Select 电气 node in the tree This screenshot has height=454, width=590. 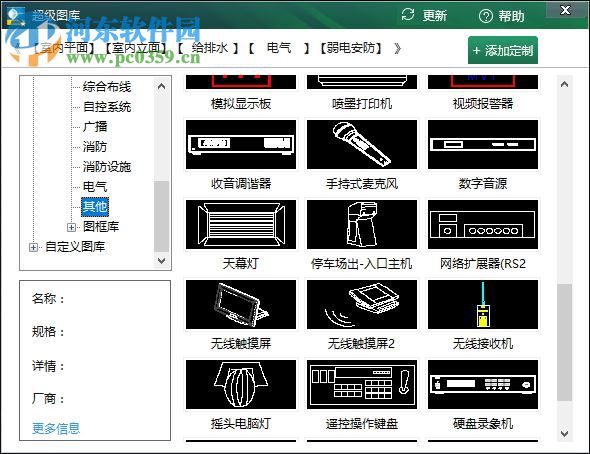95,187
